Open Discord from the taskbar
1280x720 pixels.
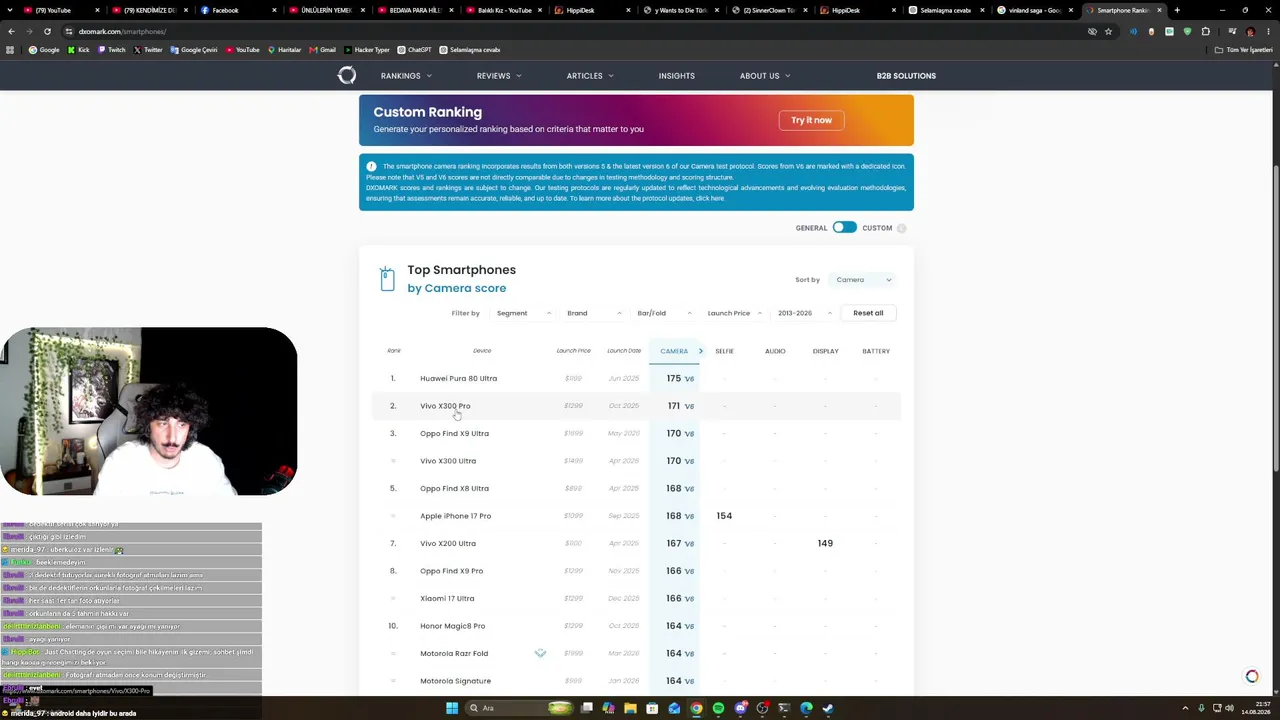(x=740, y=708)
